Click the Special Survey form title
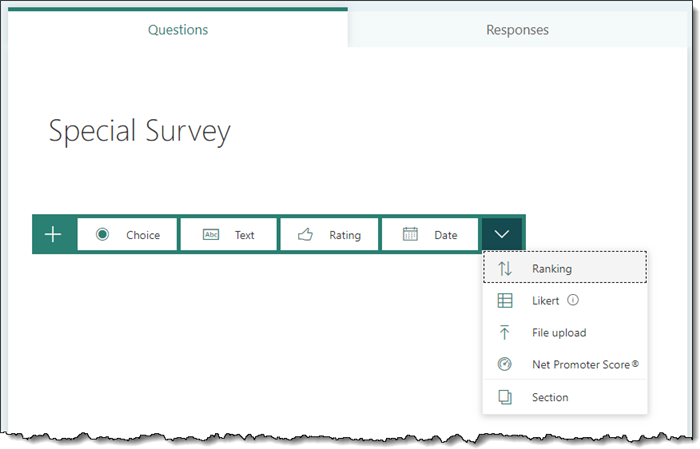This screenshot has width=700, height=449. (x=140, y=131)
